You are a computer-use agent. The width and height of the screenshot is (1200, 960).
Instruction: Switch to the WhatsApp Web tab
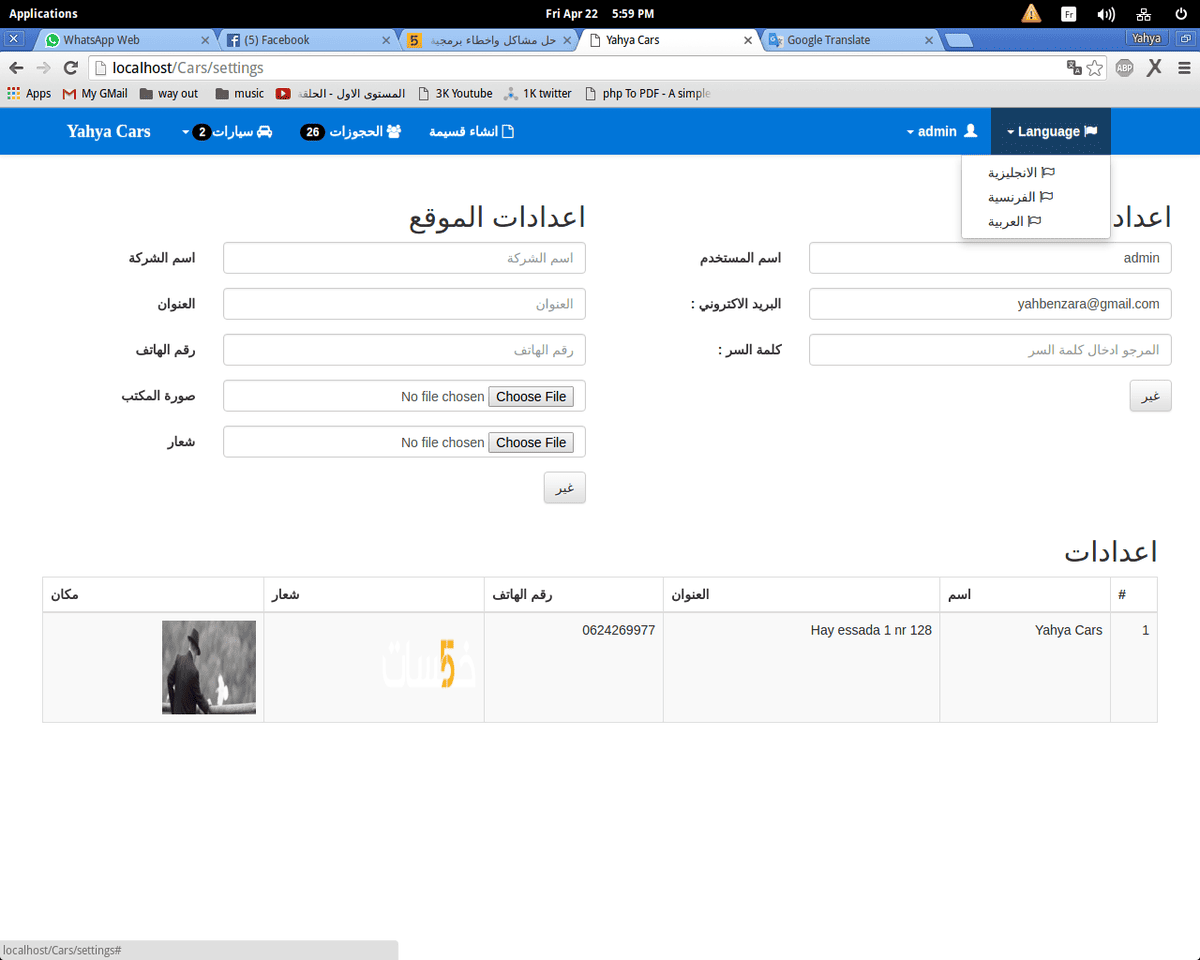tap(125, 40)
